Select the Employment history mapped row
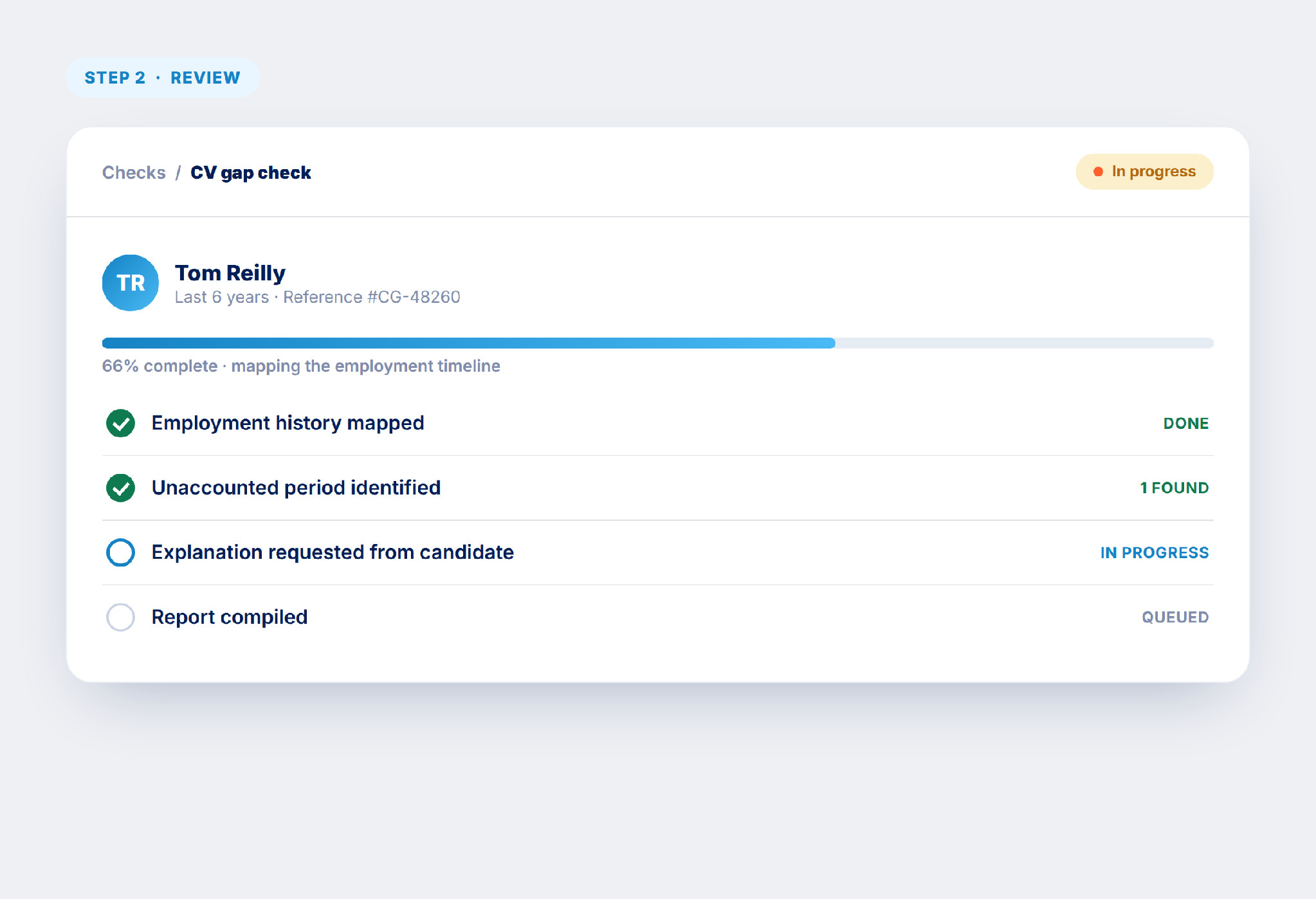The image size is (1316, 899). pos(658,423)
